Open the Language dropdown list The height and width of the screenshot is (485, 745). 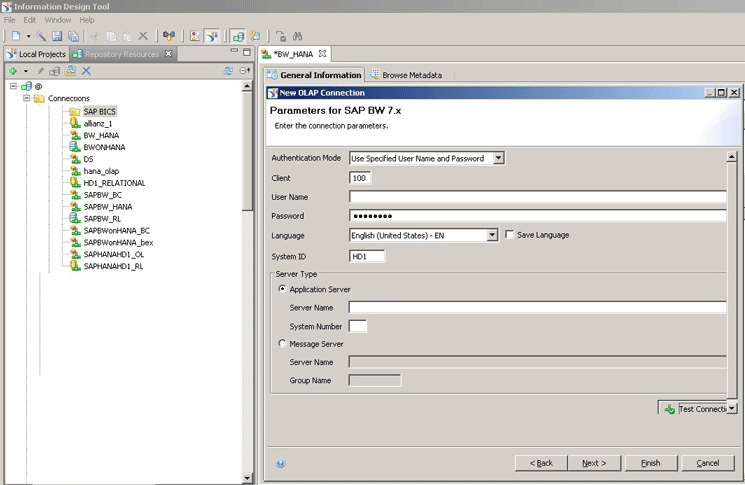coord(491,235)
